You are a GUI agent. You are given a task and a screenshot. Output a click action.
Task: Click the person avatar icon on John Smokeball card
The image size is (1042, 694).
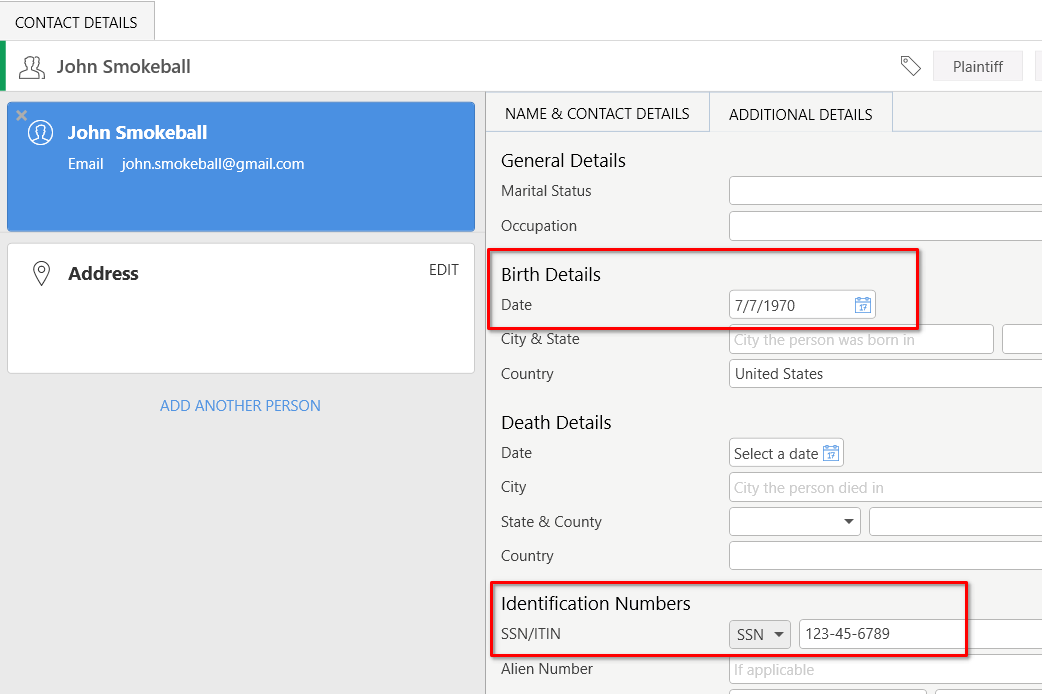(40, 133)
